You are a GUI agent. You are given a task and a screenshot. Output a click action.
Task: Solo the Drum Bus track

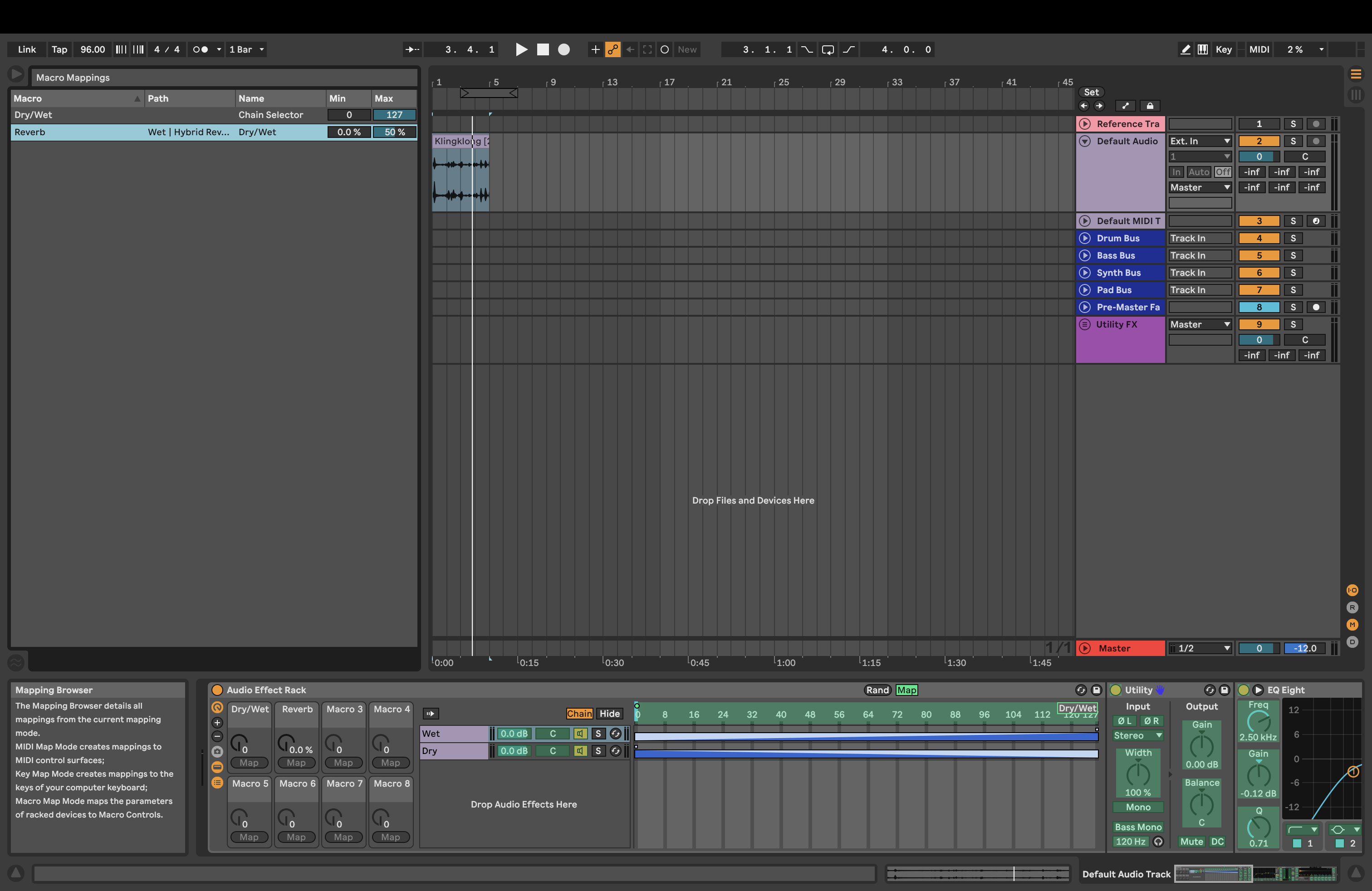pyautogui.click(x=1293, y=238)
